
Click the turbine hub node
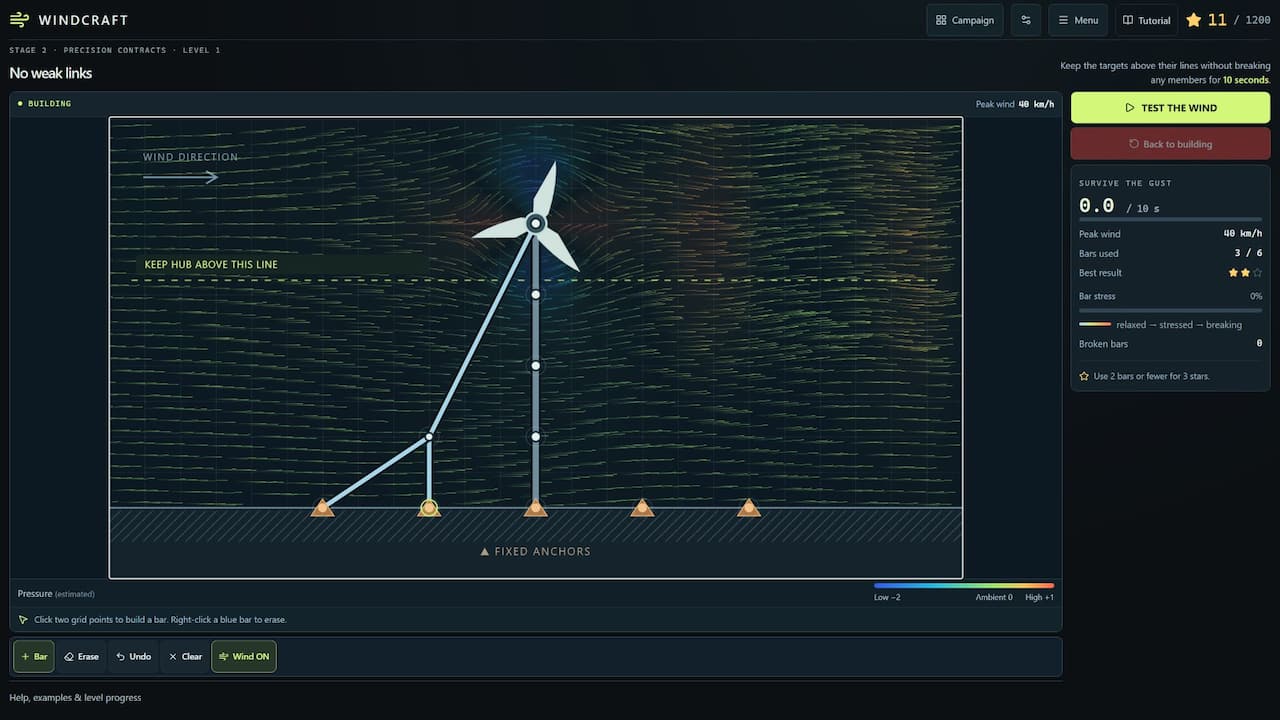tap(535, 223)
